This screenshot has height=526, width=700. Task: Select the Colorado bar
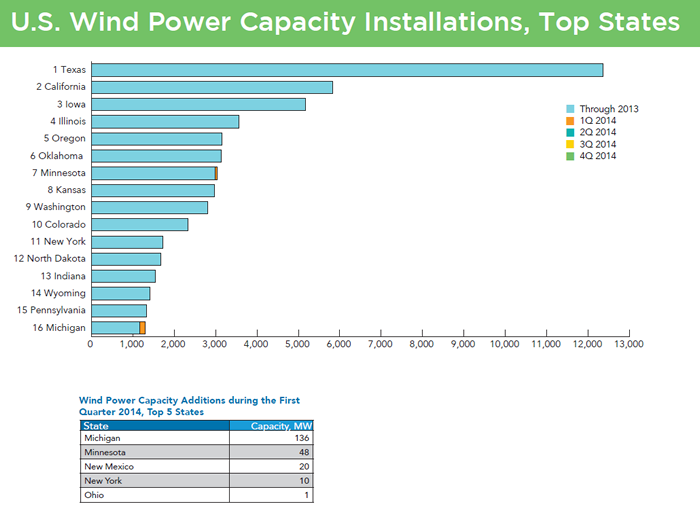click(140, 225)
